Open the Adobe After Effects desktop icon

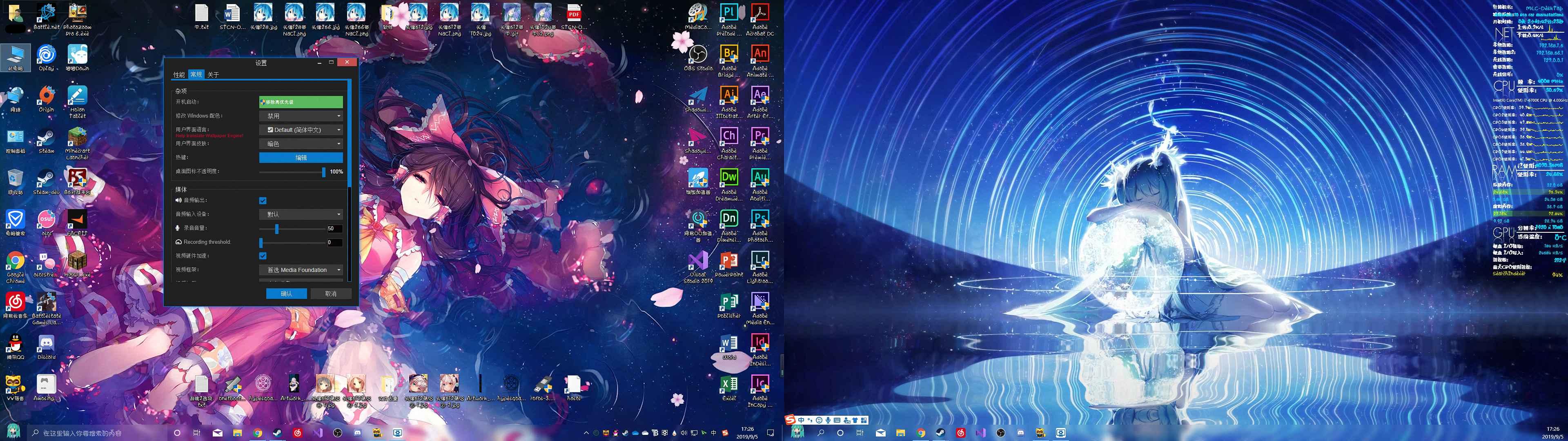[759, 102]
